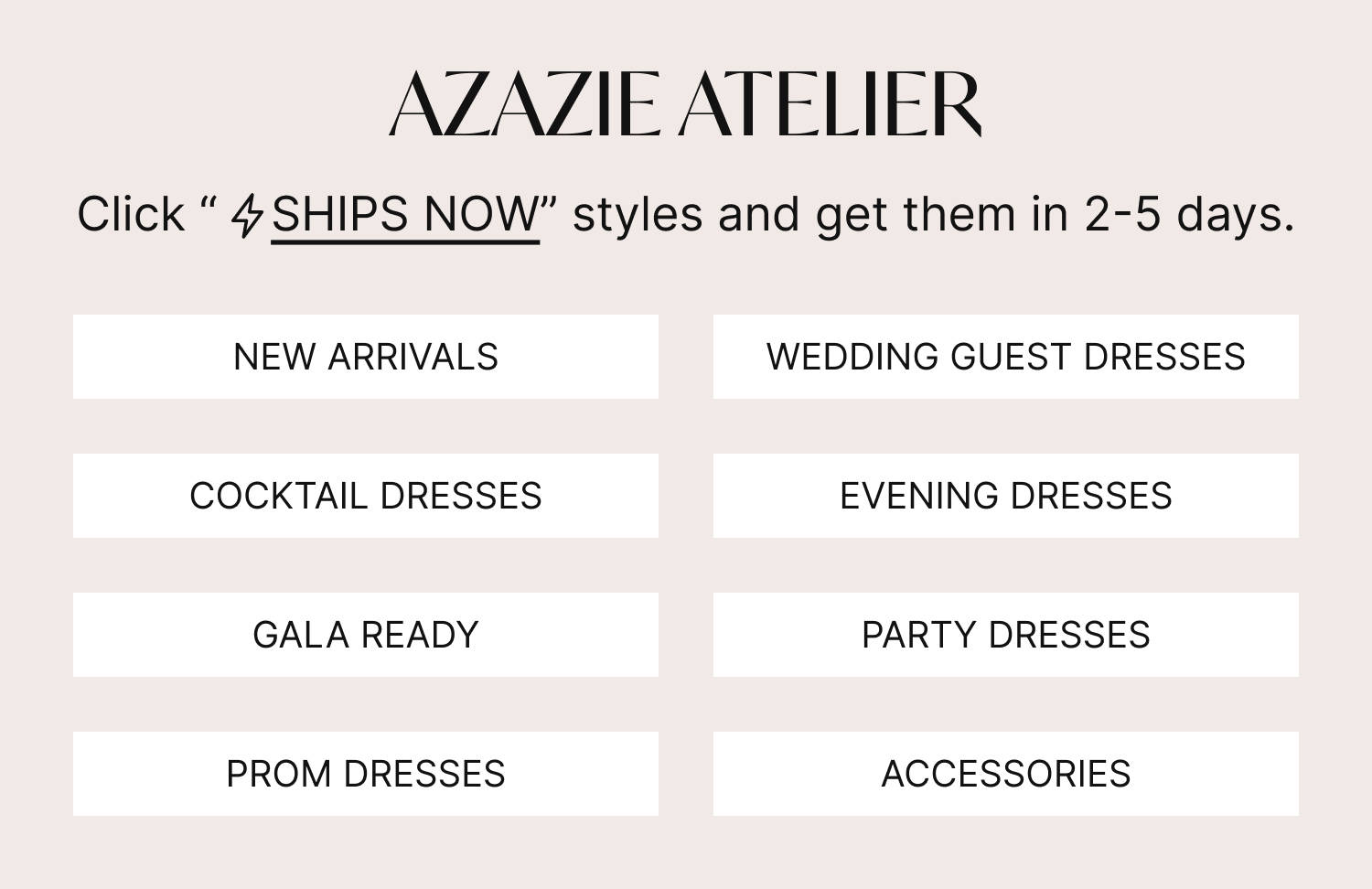
Task: Click the "styles and get them" text
Action: (x=794, y=215)
